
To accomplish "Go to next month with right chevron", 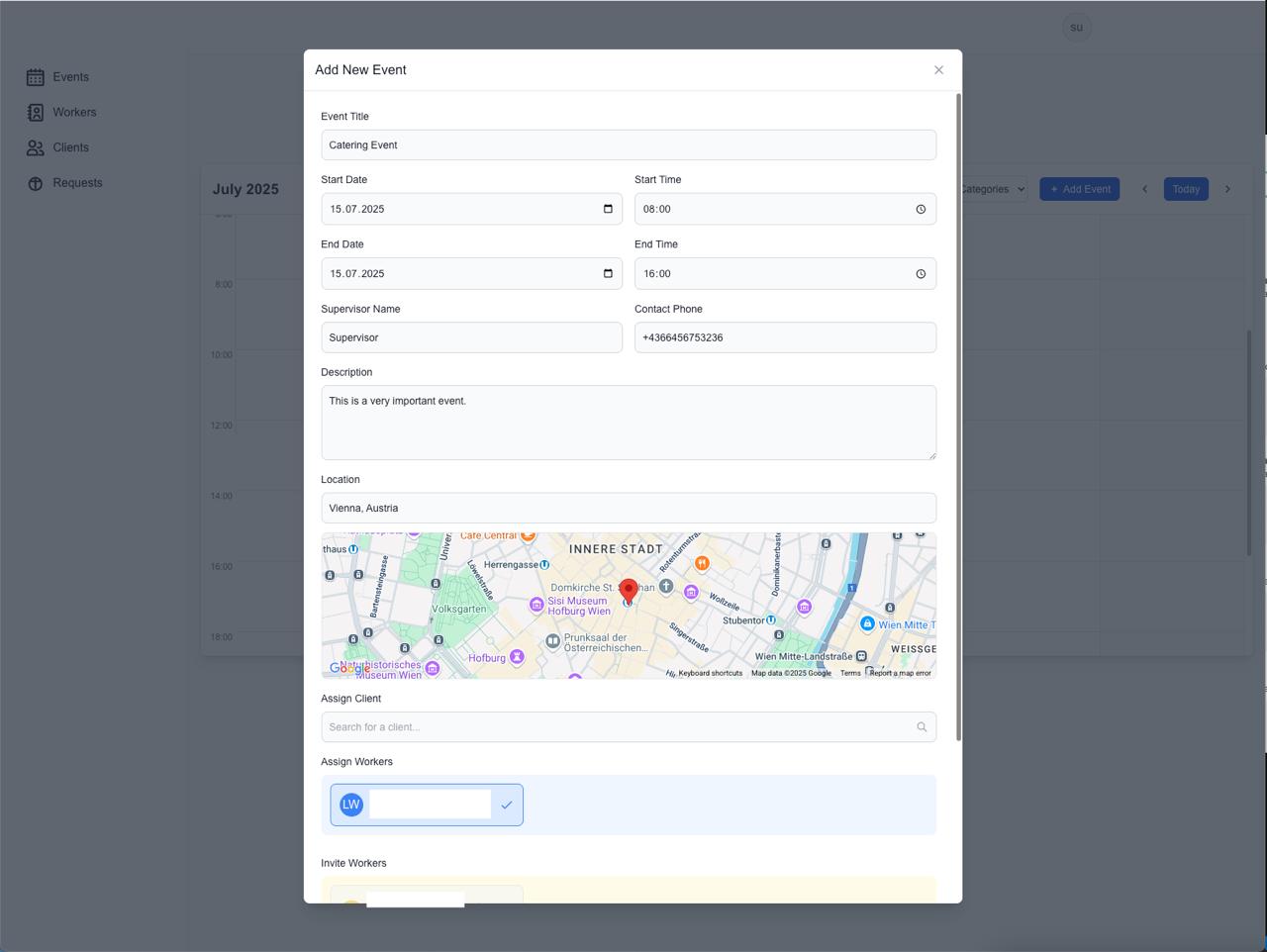I will (1227, 189).
